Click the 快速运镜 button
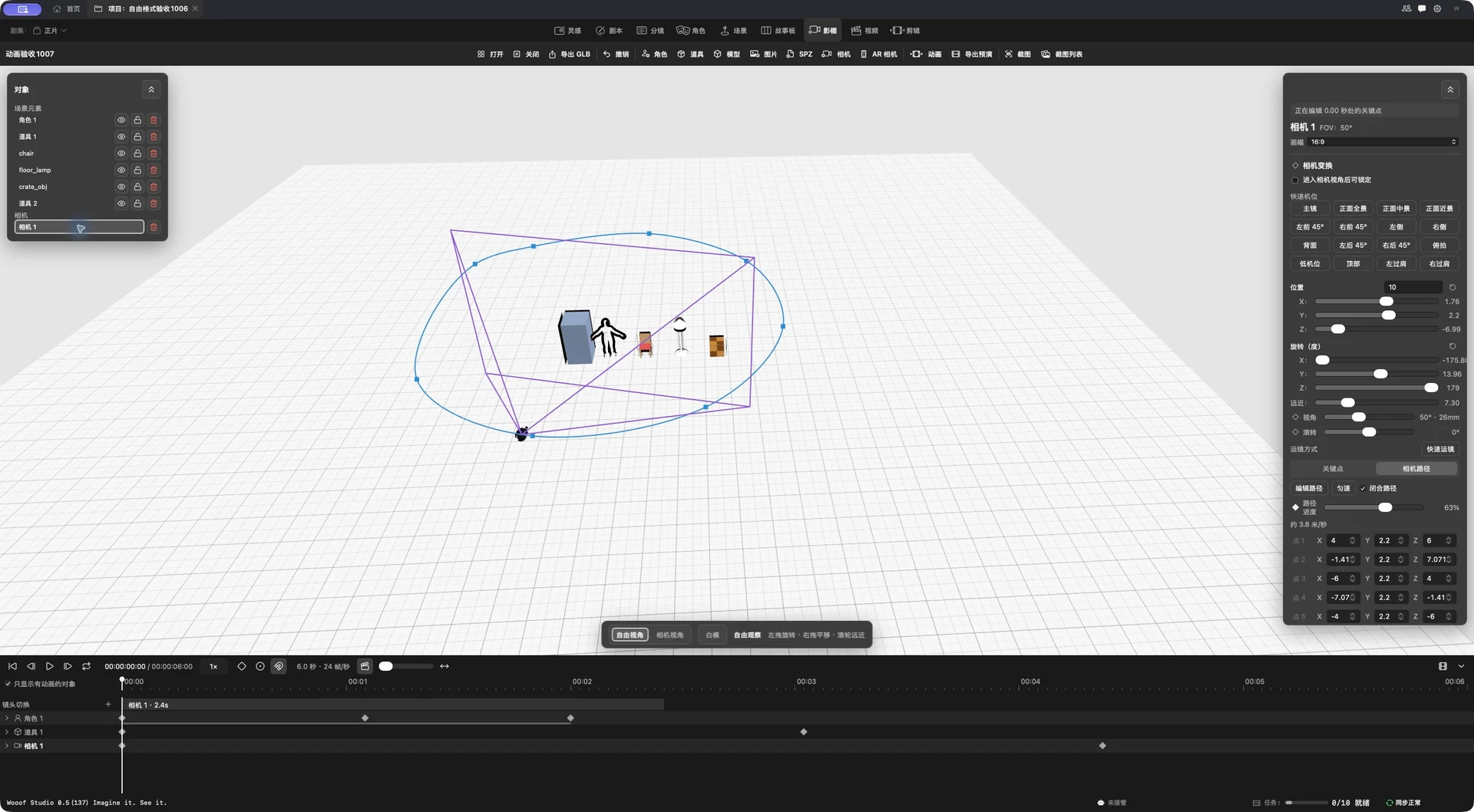Viewport: 1474px width, 812px height. [1439, 450]
